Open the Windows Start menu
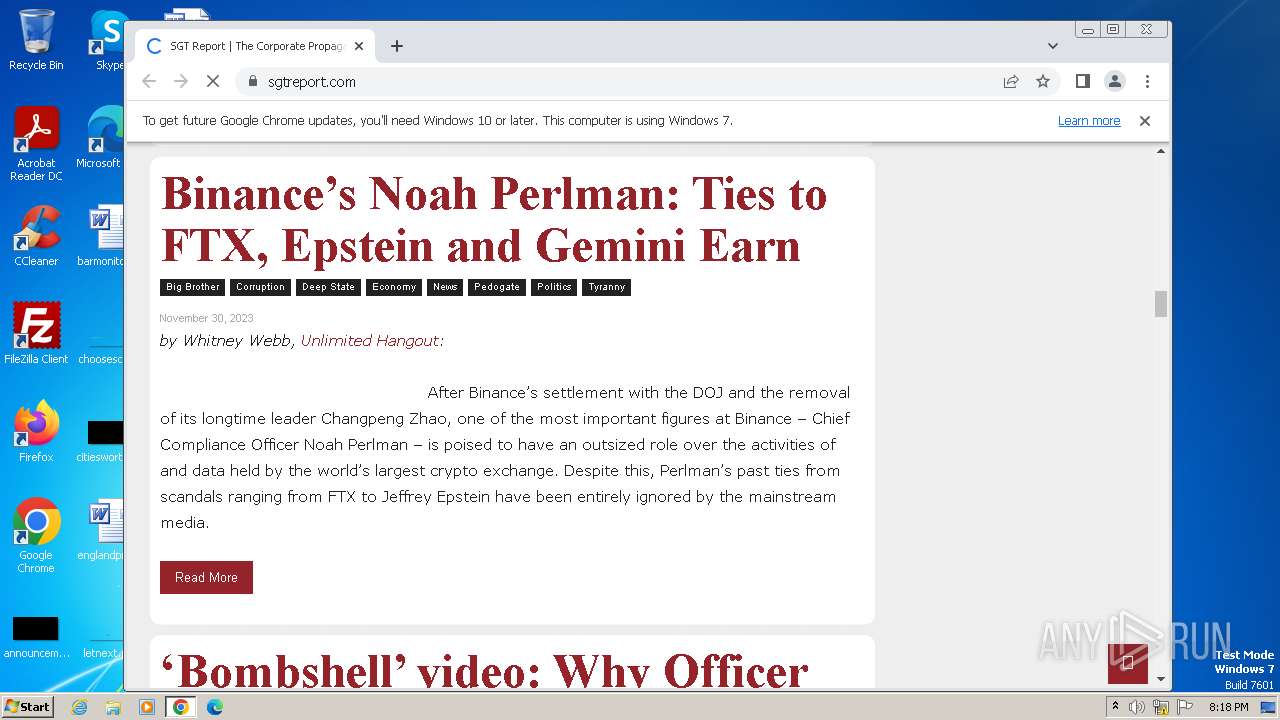The height and width of the screenshot is (720, 1280). tap(27, 707)
